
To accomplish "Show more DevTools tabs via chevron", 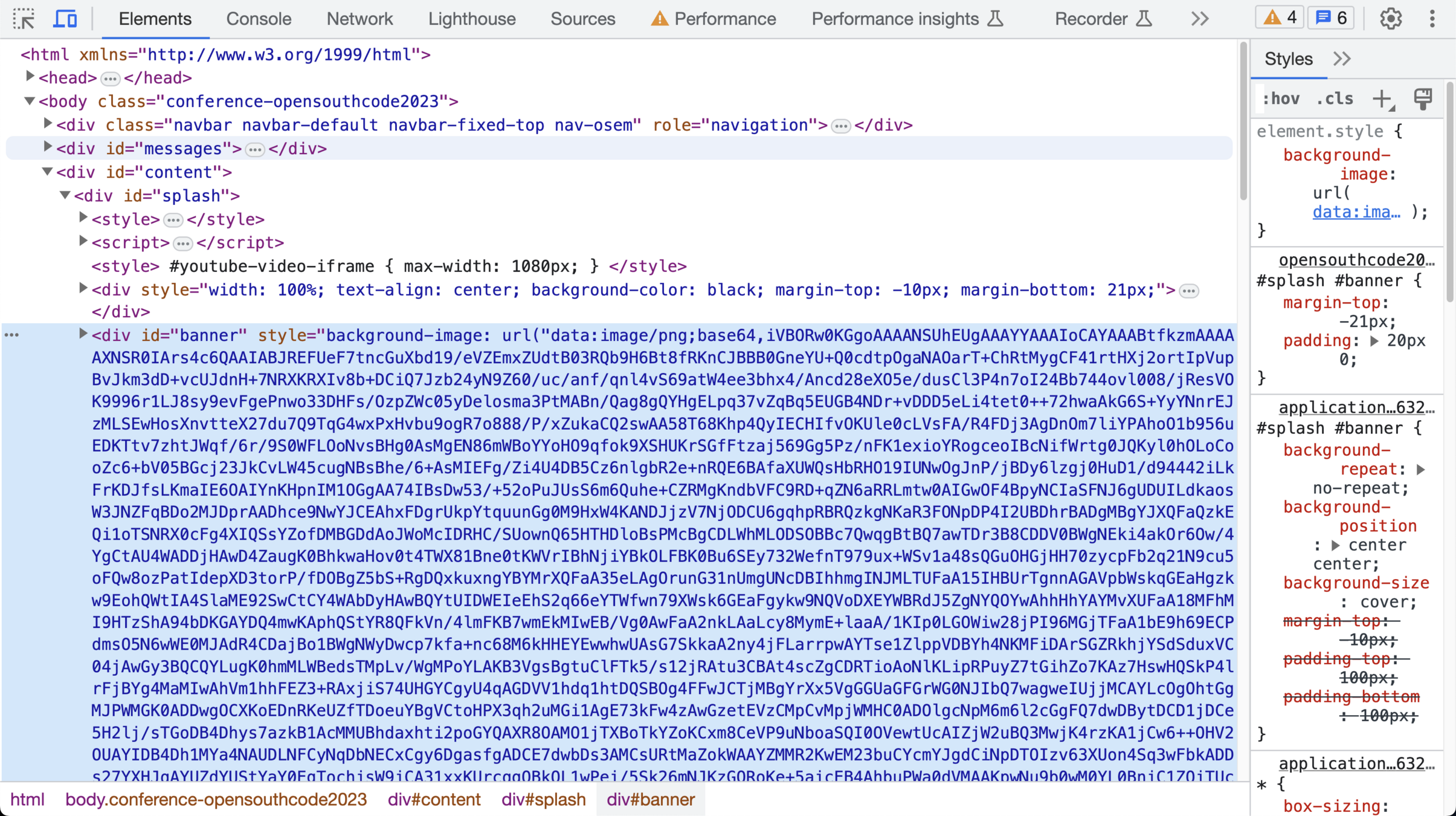I will click(x=1200, y=19).
